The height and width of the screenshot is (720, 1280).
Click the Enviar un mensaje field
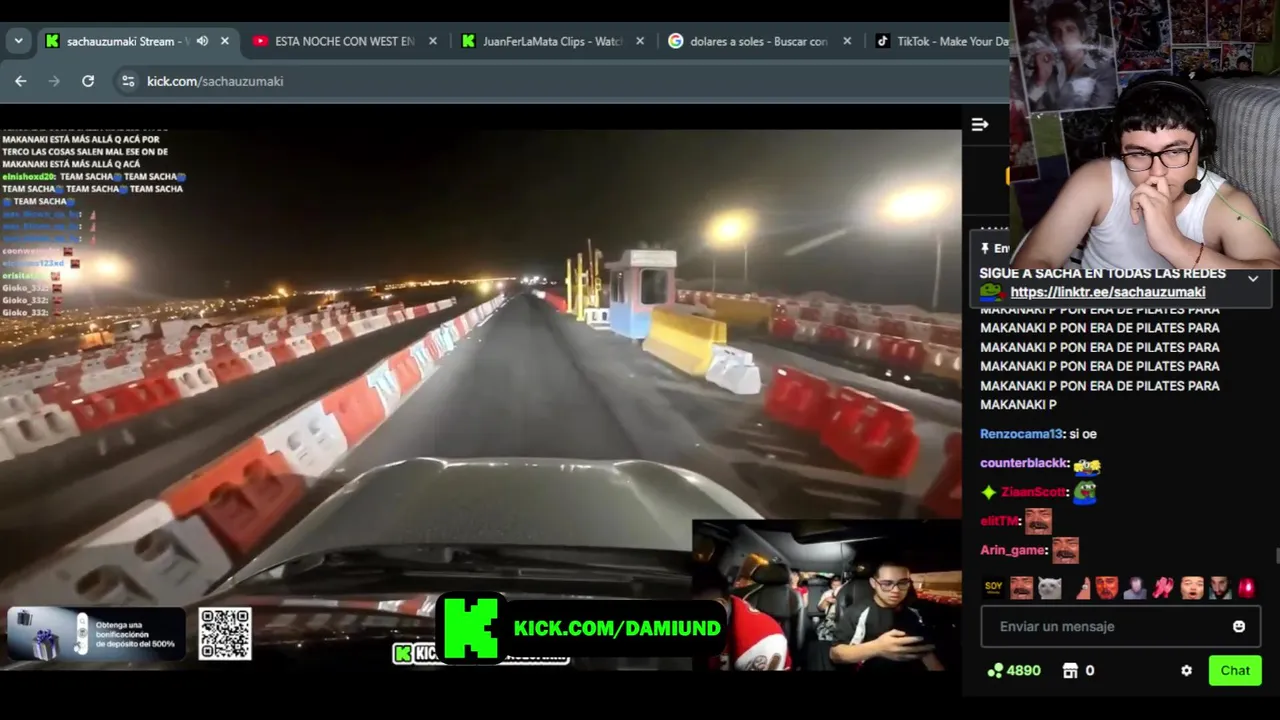click(1121, 626)
